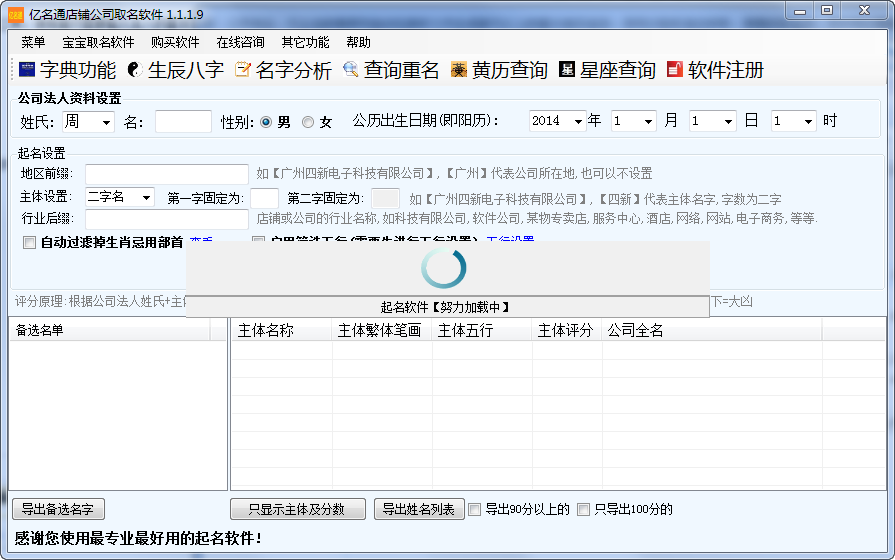Open the 其它功能 menu
This screenshot has height=560, width=895.
[305, 42]
